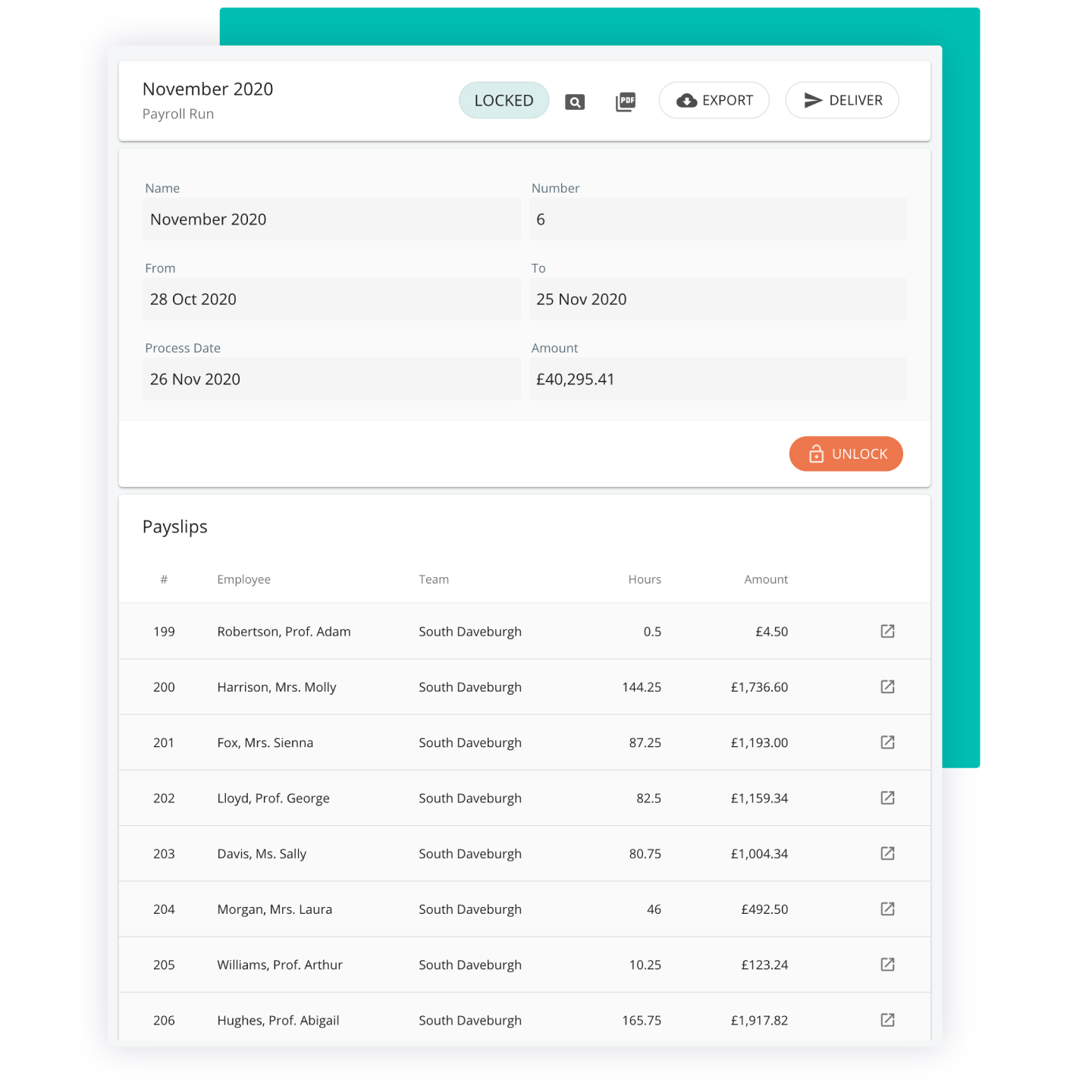Screen dimensions: 1092x1092
Task: Open payslip 204 for Morgan, Mrs. Laura
Action: (x=887, y=908)
